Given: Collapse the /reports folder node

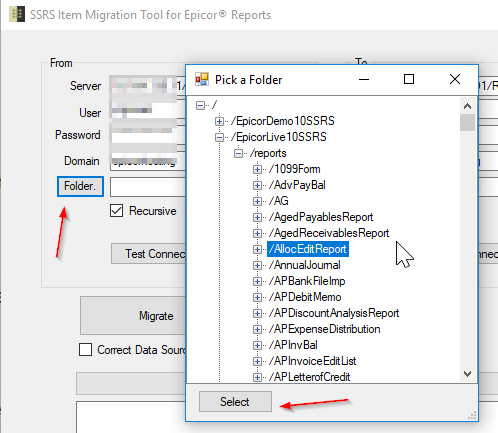Looking at the screenshot, I should (x=238, y=153).
